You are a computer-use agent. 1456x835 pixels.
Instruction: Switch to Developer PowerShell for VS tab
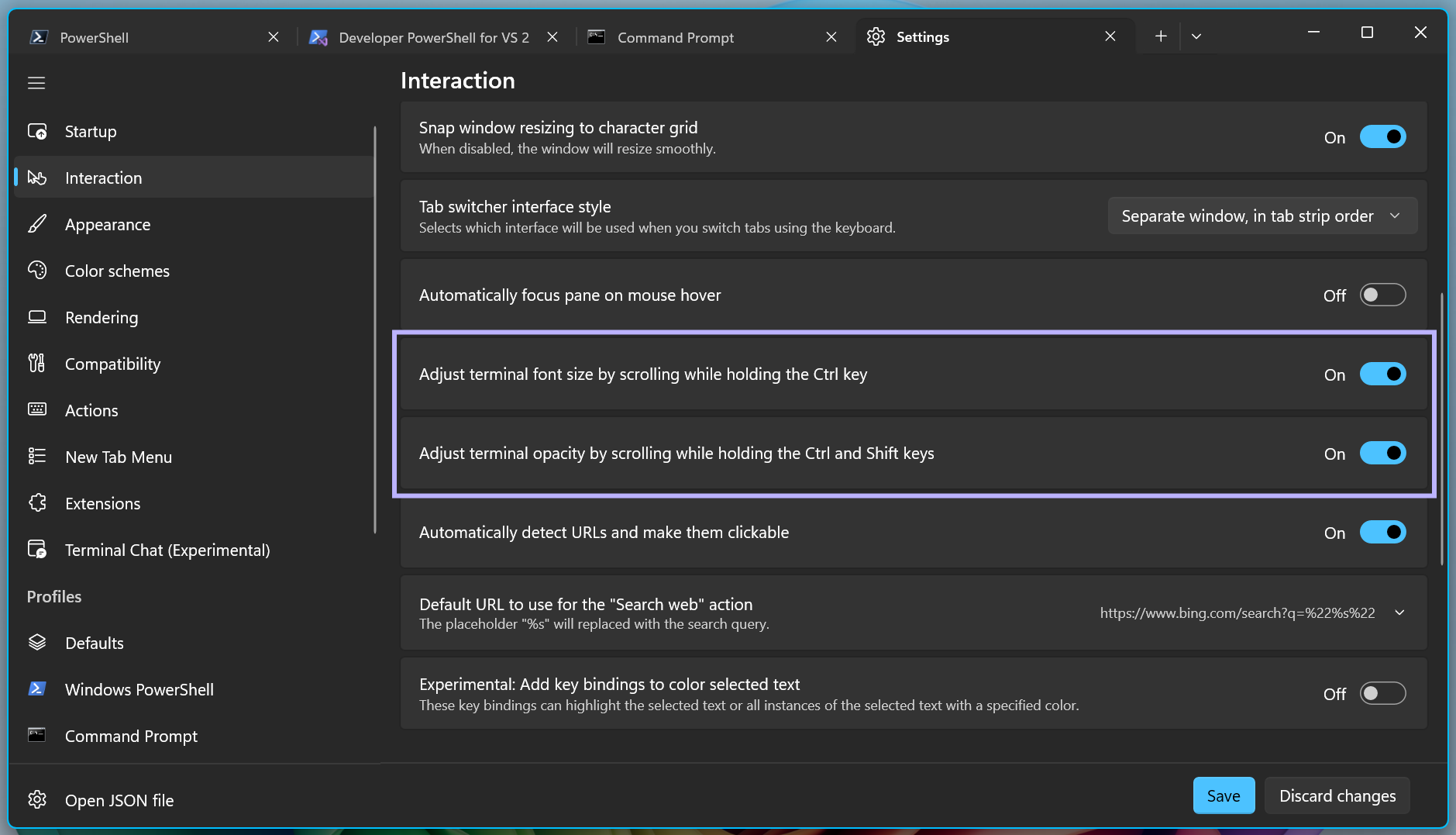click(x=431, y=37)
